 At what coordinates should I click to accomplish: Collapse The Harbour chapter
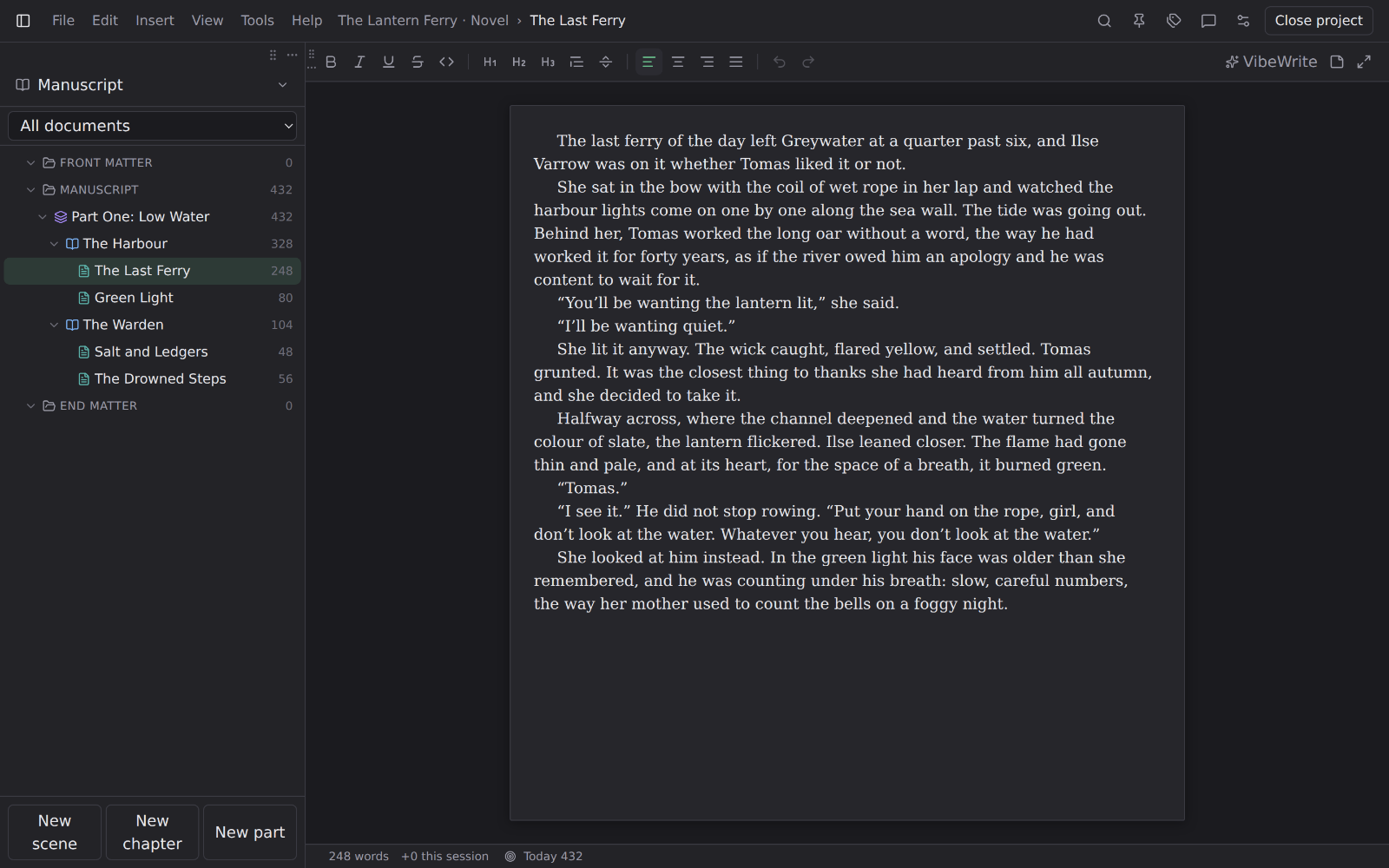[54, 244]
